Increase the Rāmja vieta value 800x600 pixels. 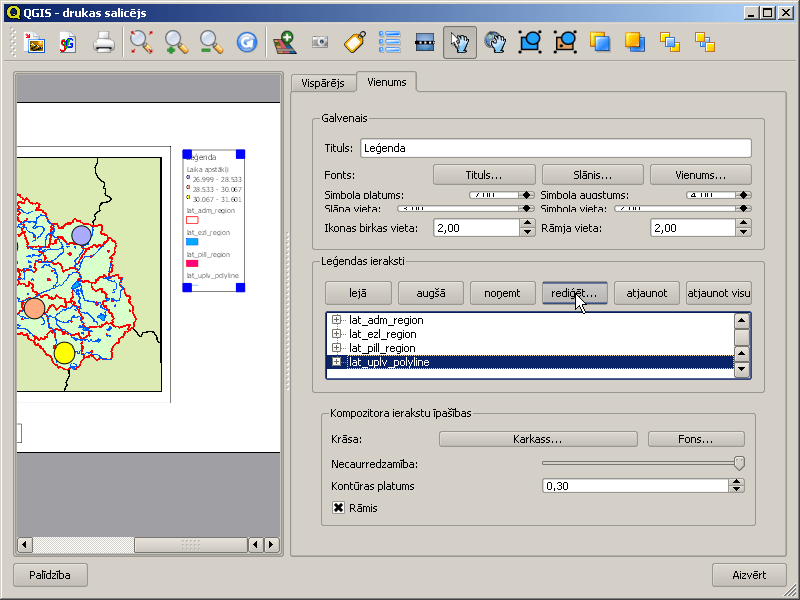pyautogui.click(x=744, y=223)
